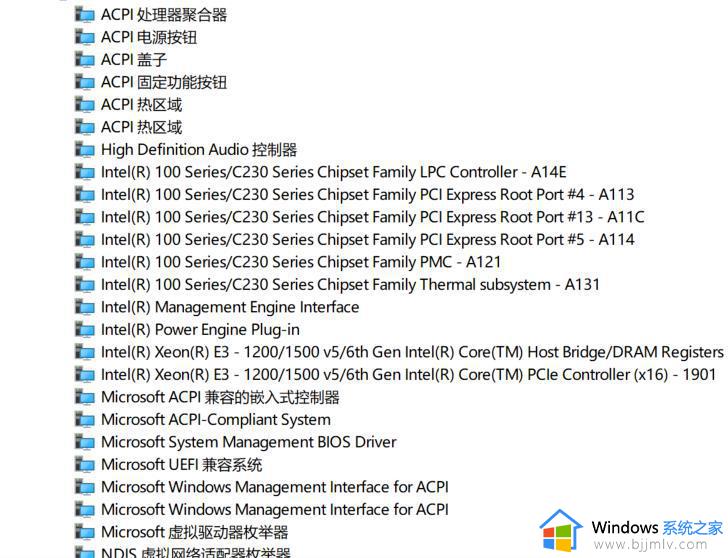Select LPC Controller - A14E entry

333,172
